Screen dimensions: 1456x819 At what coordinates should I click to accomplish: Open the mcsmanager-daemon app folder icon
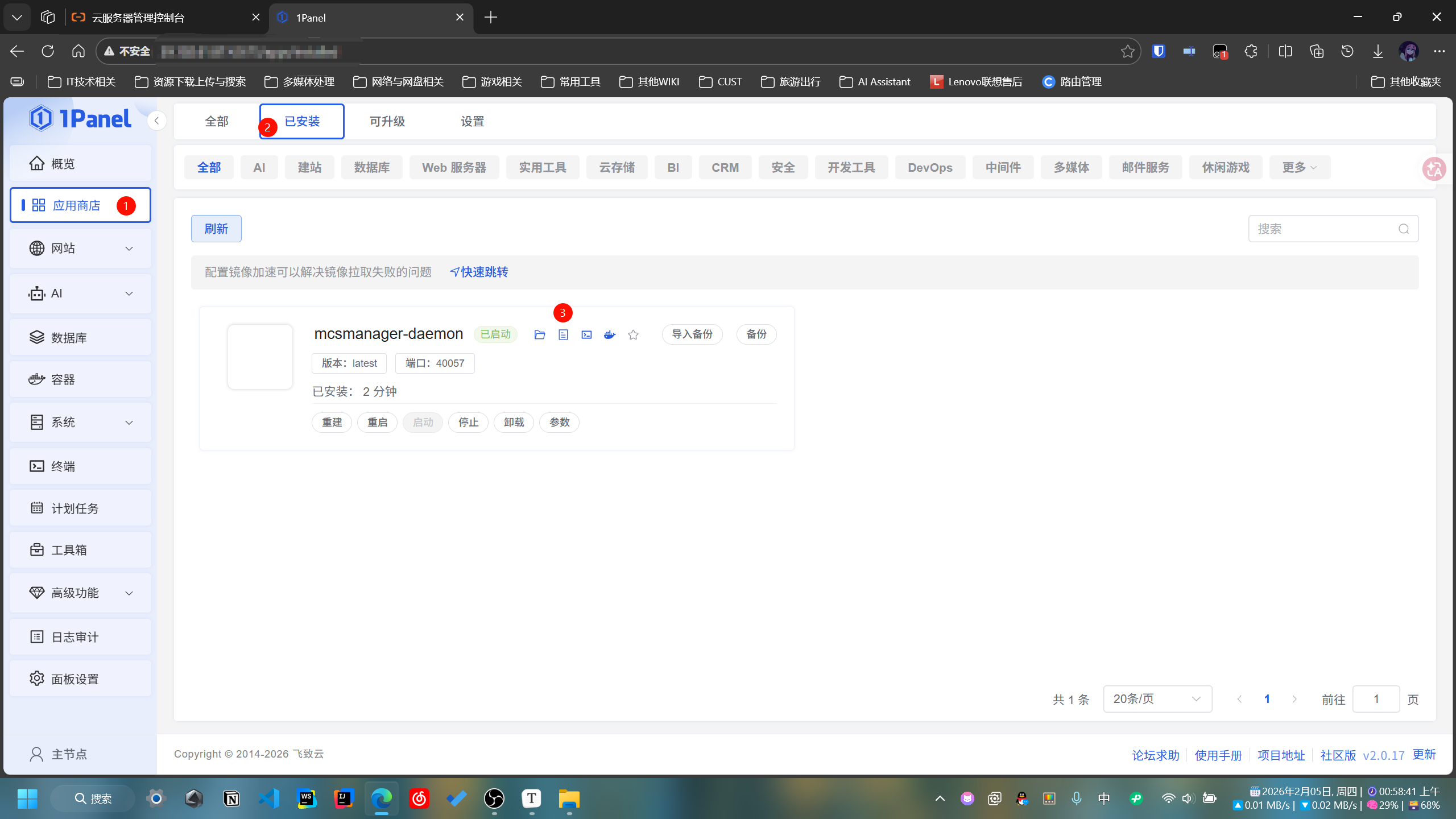click(540, 335)
